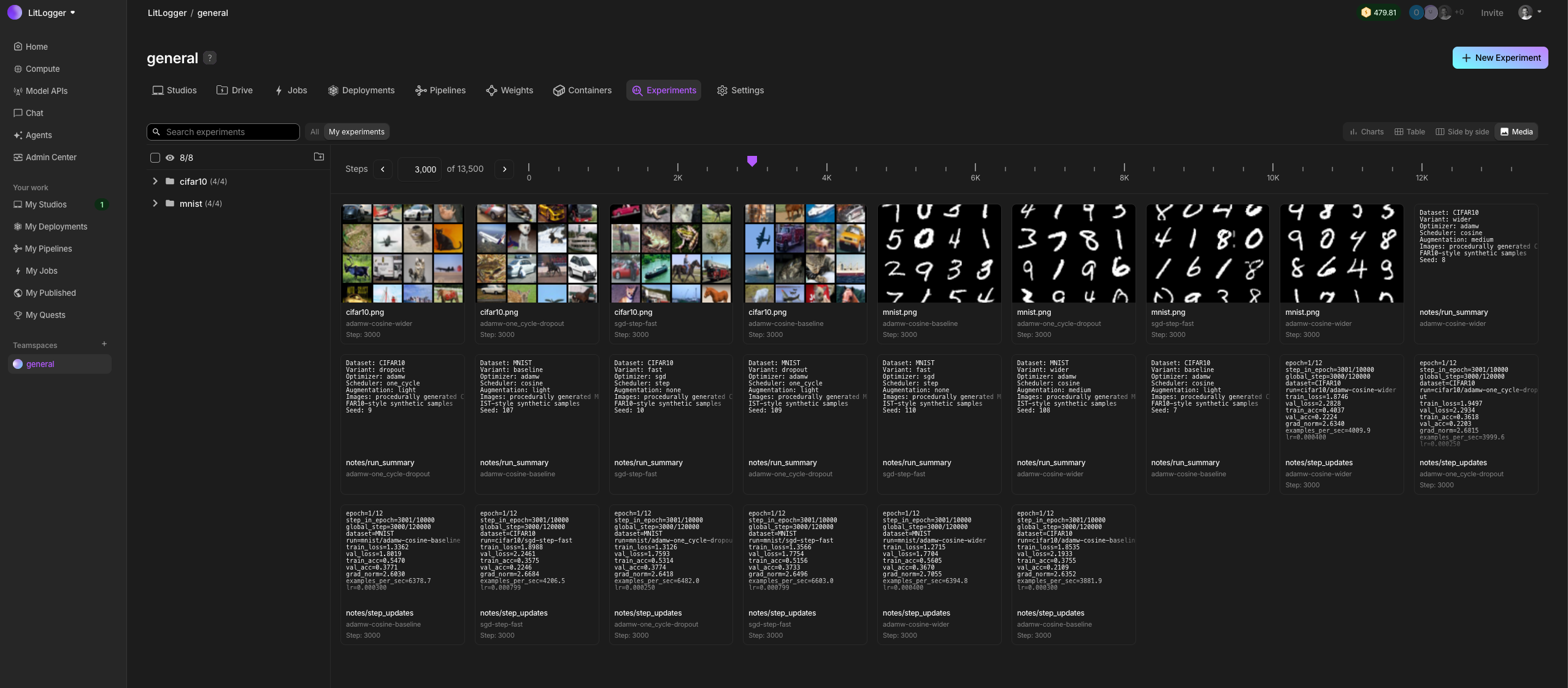This screenshot has width=1568, height=688.
Task: Click the purple step marker on the timeline
Action: click(751, 161)
